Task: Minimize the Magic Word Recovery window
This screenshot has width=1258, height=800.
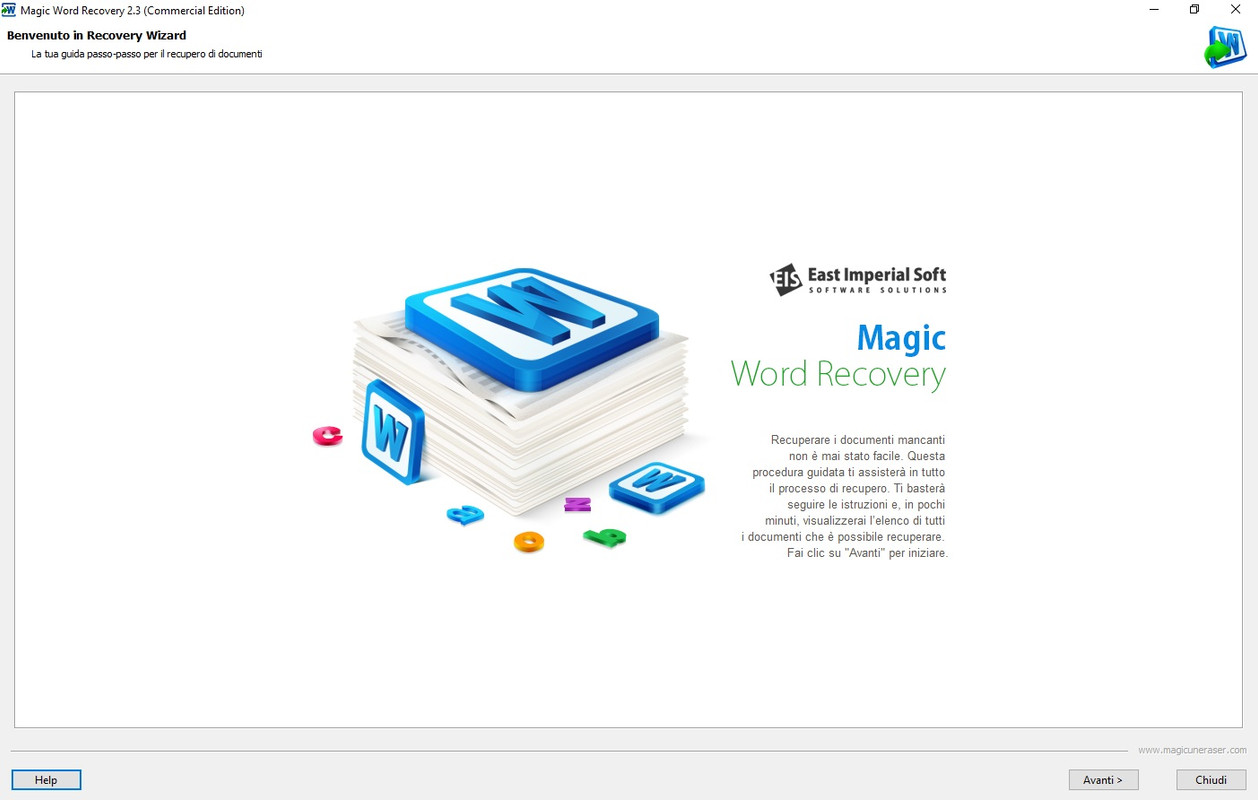Action: [1154, 10]
